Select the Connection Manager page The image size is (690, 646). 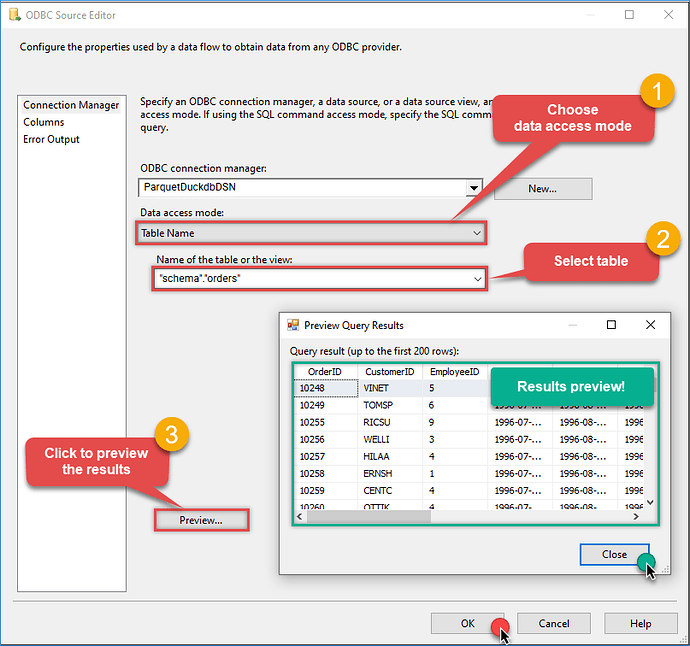point(71,105)
